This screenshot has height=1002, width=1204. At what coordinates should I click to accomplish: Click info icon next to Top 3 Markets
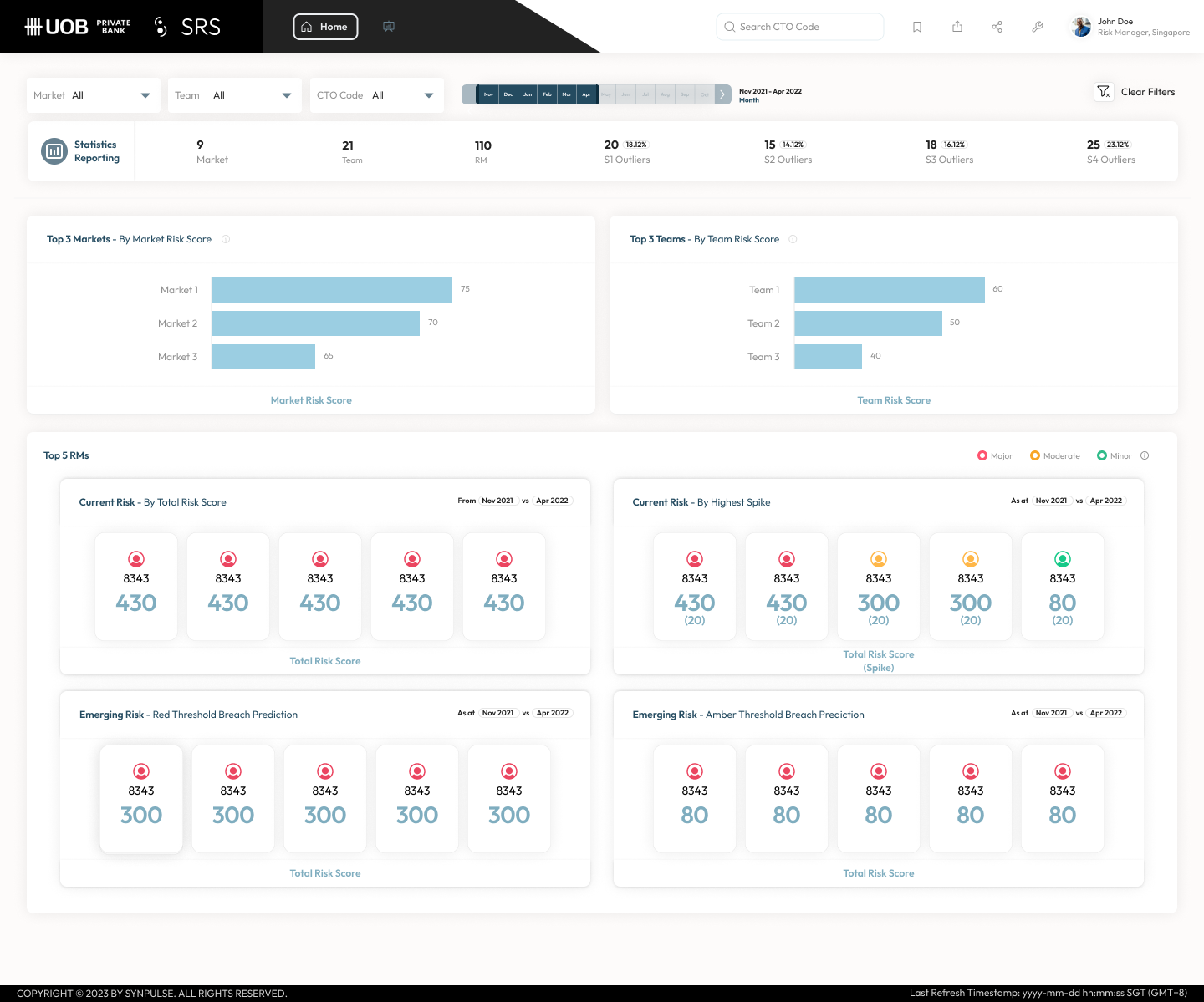click(x=226, y=239)
